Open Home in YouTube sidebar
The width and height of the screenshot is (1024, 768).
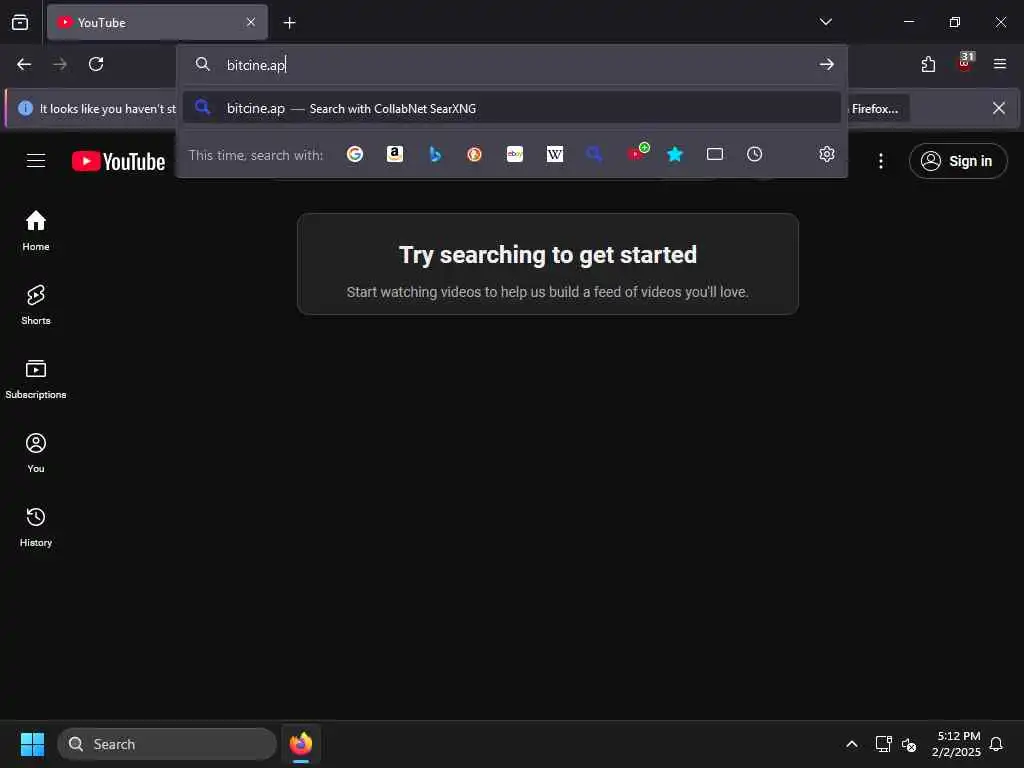tap(36, 230)
